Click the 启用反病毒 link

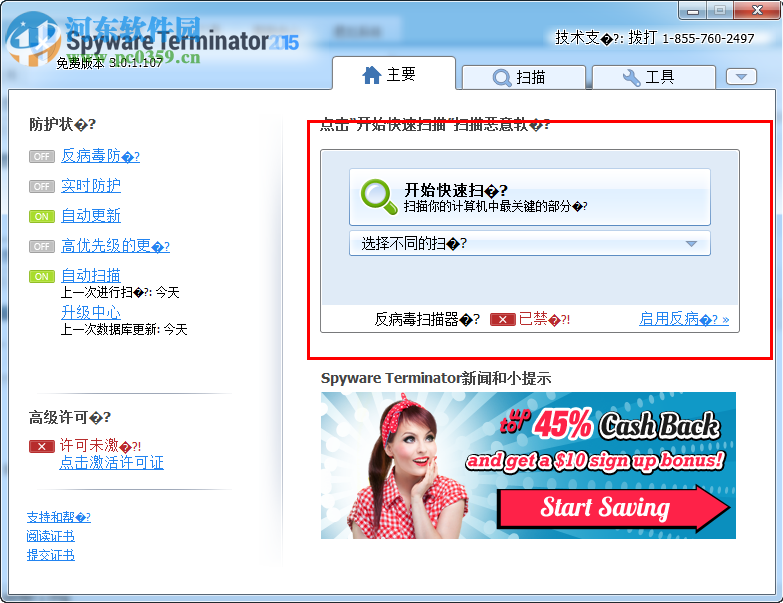coord(684,318)
